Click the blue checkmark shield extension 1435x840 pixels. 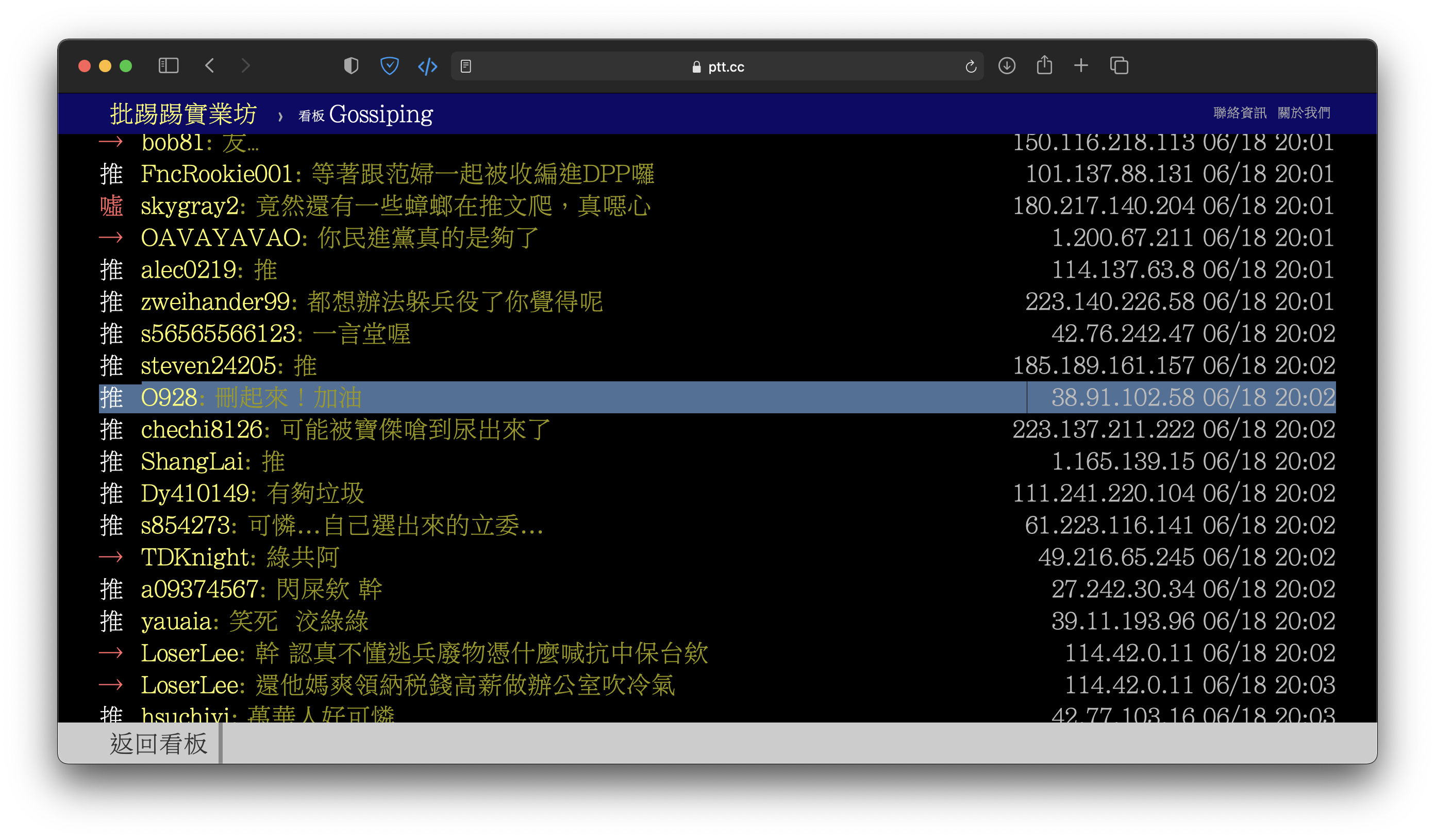(x=390, y=66)
